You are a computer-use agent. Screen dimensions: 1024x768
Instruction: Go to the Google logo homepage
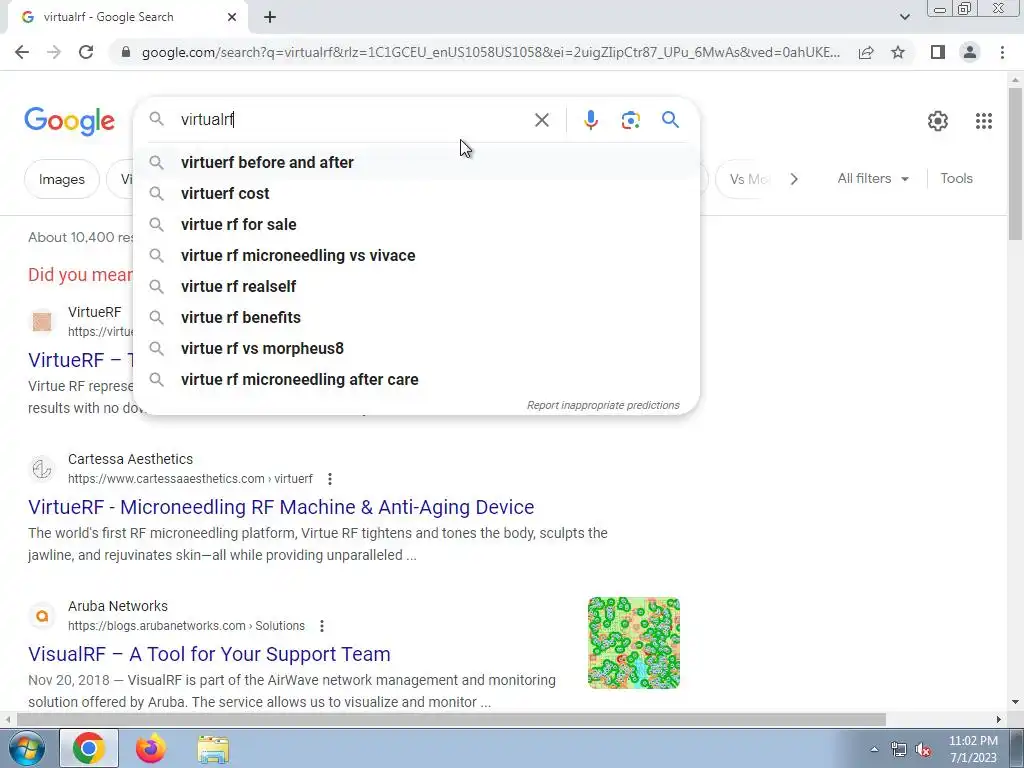69,121
